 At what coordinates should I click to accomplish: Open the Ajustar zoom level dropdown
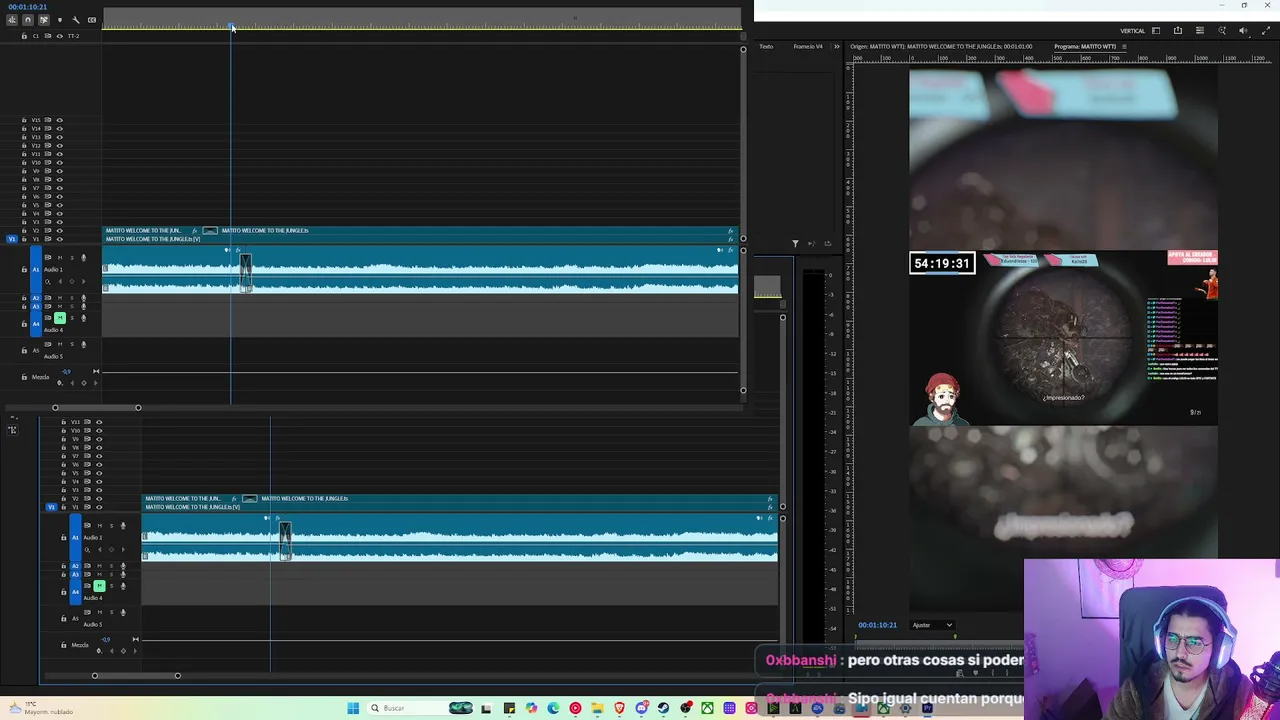(932, 625)
